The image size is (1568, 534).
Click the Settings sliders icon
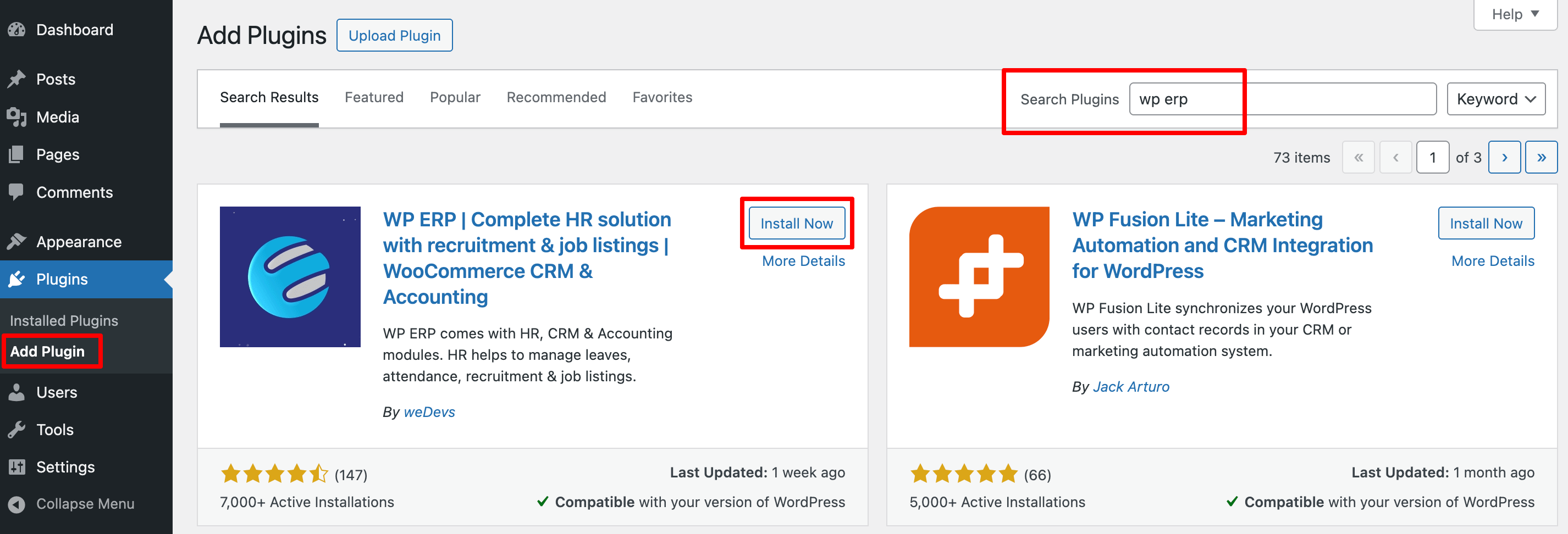(x=16, y=466)
